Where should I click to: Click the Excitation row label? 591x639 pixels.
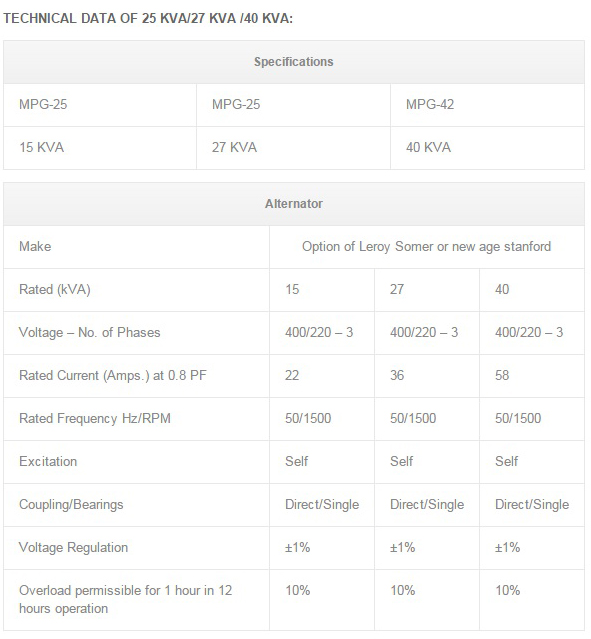pyautogui.click(x=48, y=462)
